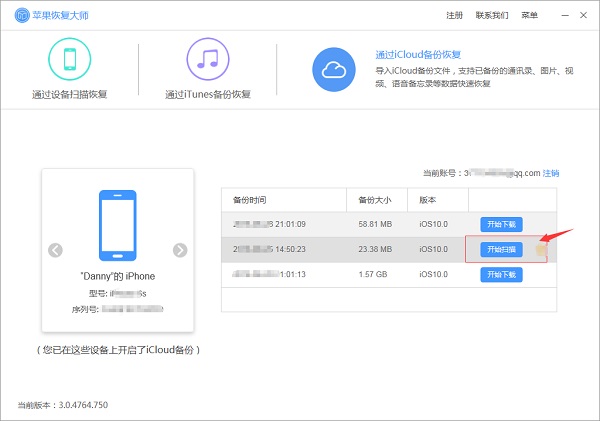The height and width of the screenshot is (421, 600).
Task: Open the 联系我们 (Contact us) menu item
Action: 492,16
